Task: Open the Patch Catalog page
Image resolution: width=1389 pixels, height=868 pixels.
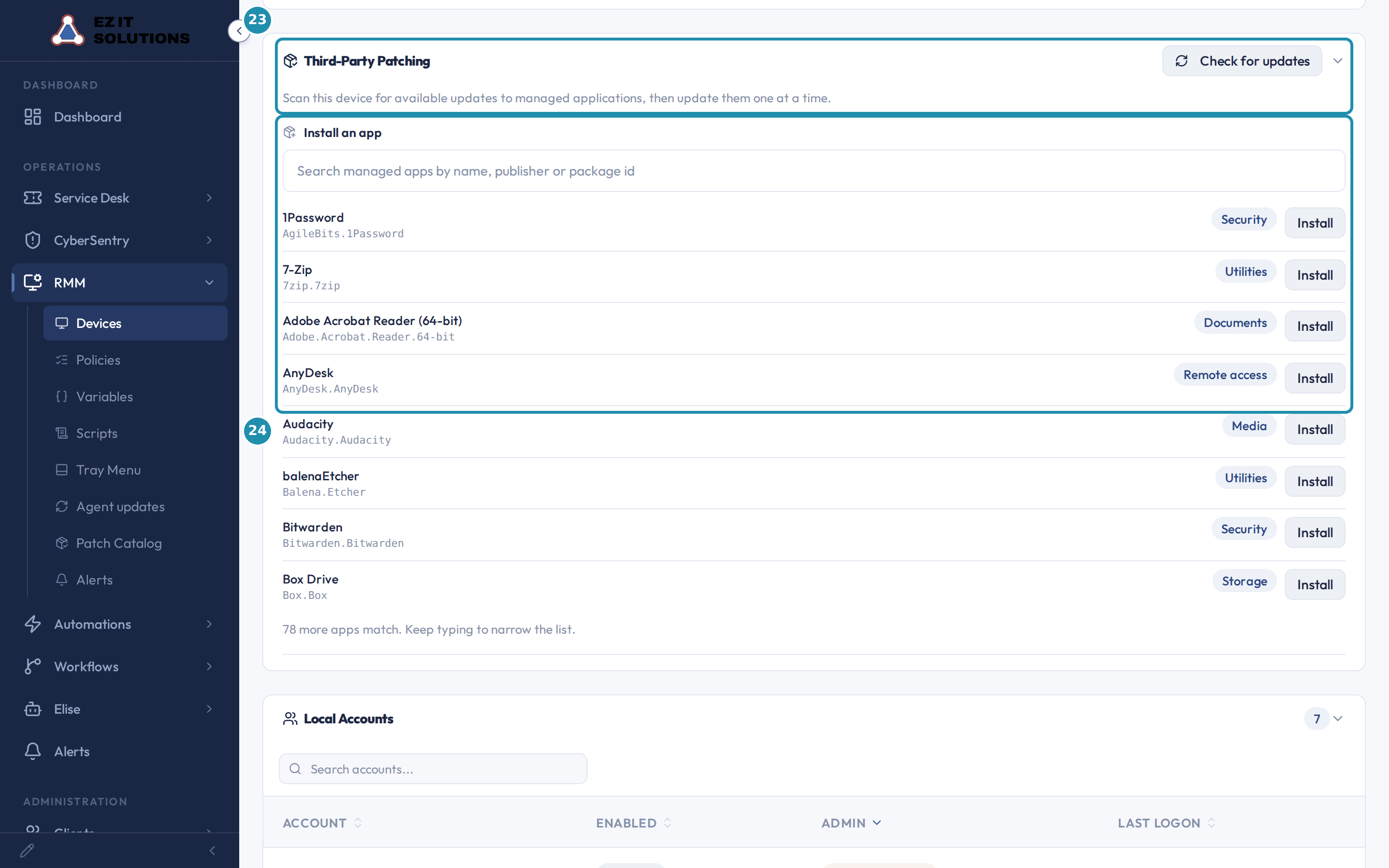Action: click(x=136, y=543)
